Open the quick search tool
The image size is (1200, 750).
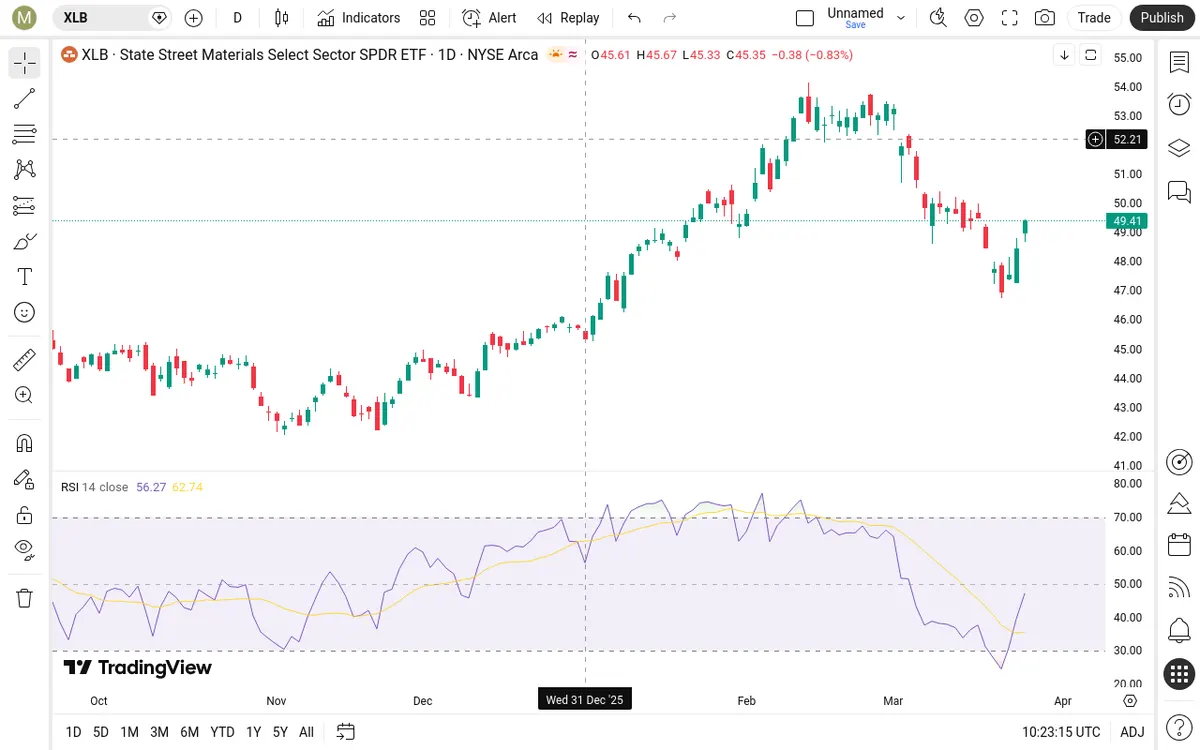[938, 18]
